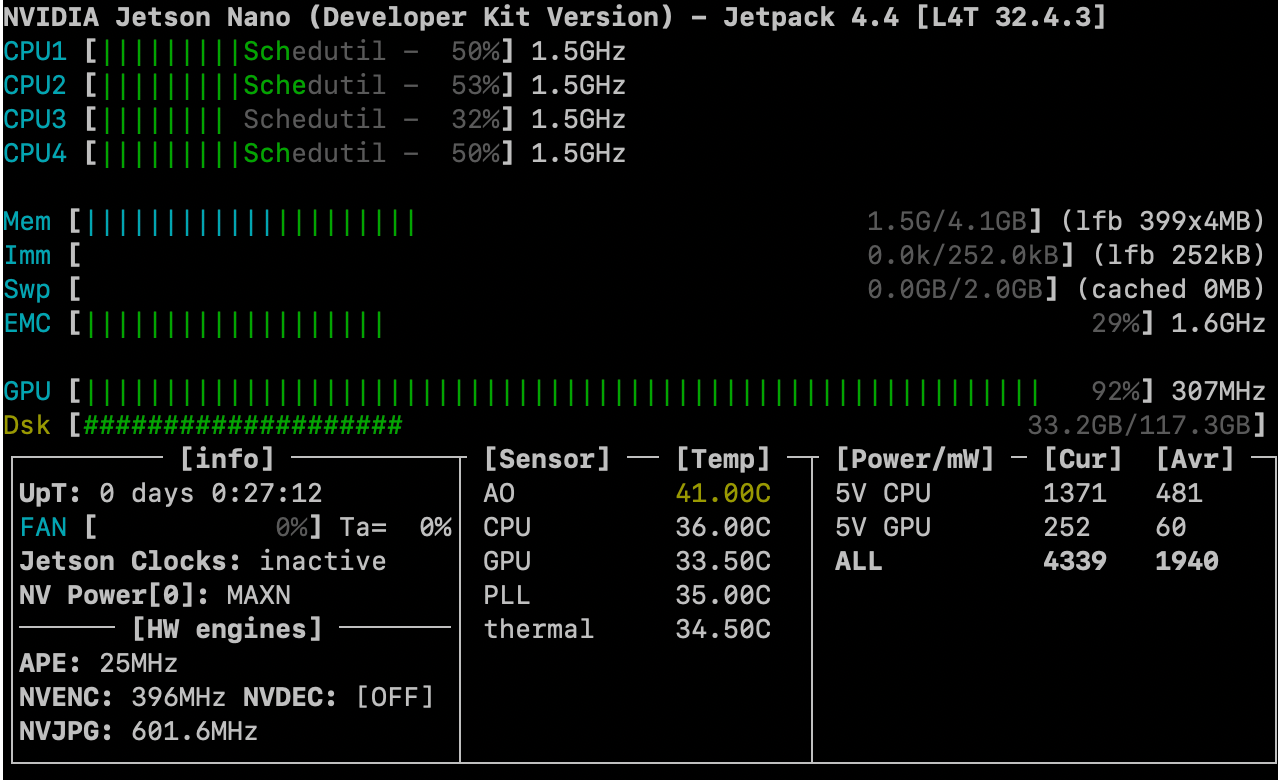
Task: Click the 5V CPU current value 1371
Action: (1075, 493)
